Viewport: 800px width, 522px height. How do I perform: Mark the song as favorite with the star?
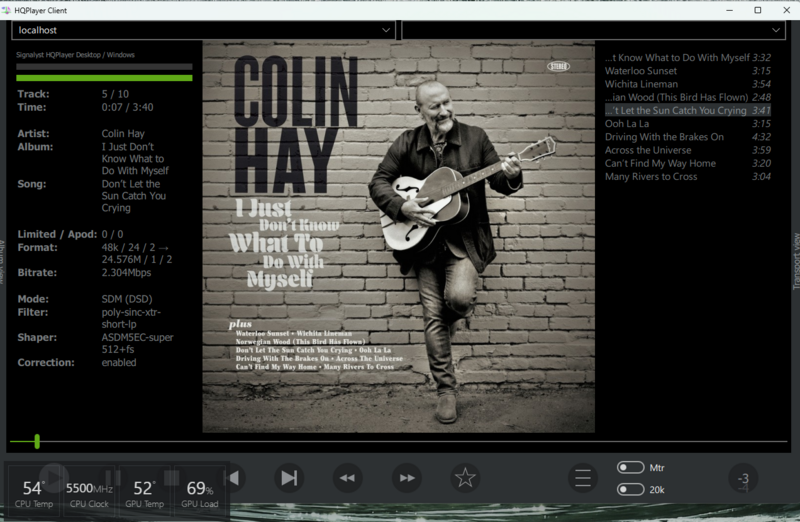465,478
